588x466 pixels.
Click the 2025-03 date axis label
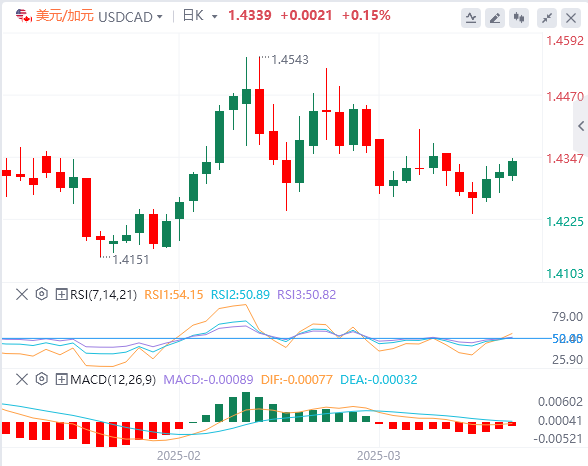[x=378, y=456]
